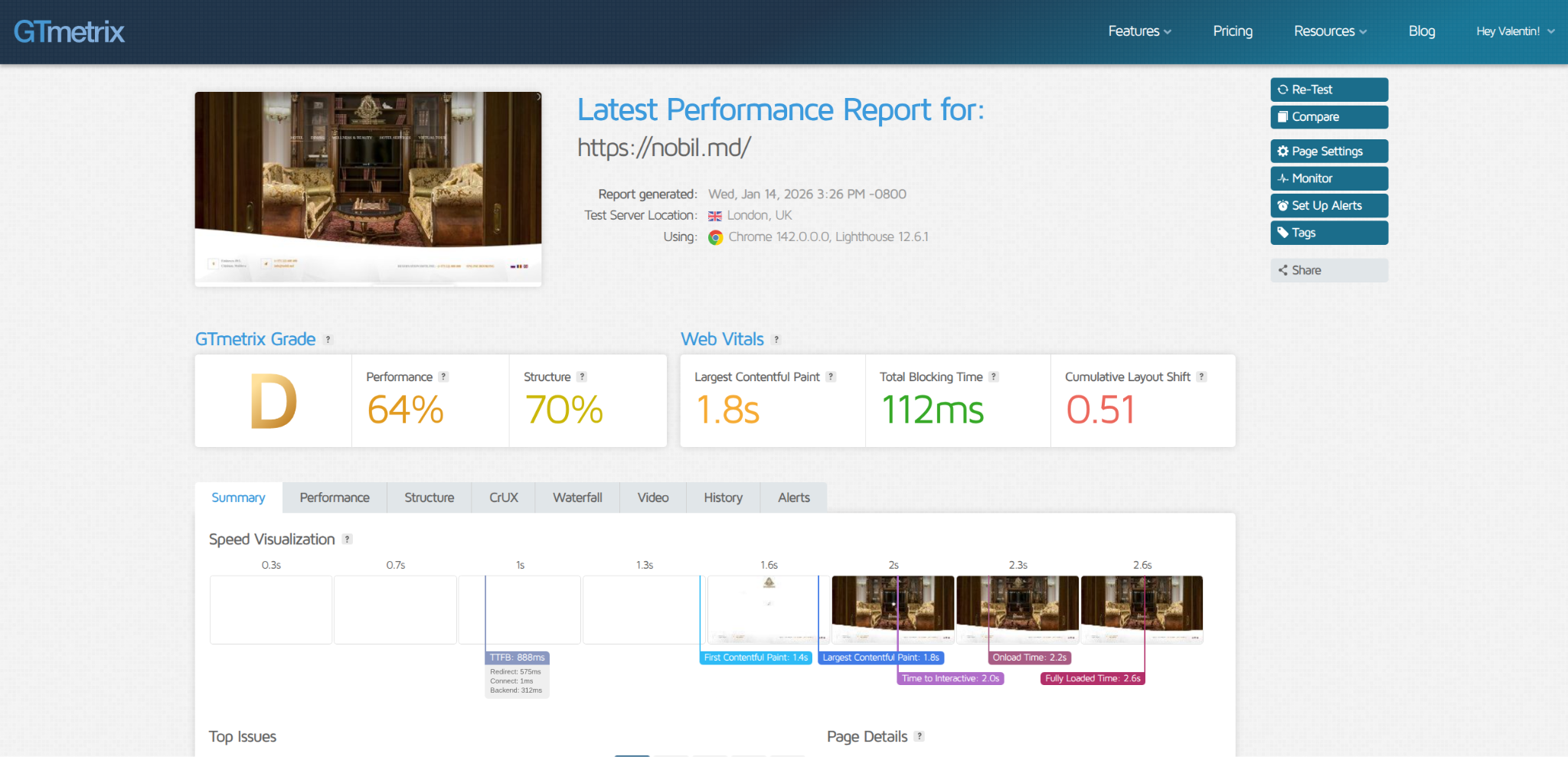Click the nobil.md site screenshot thumbnail
Viewport: 1568px width, 757px height.
pos(368,189)
